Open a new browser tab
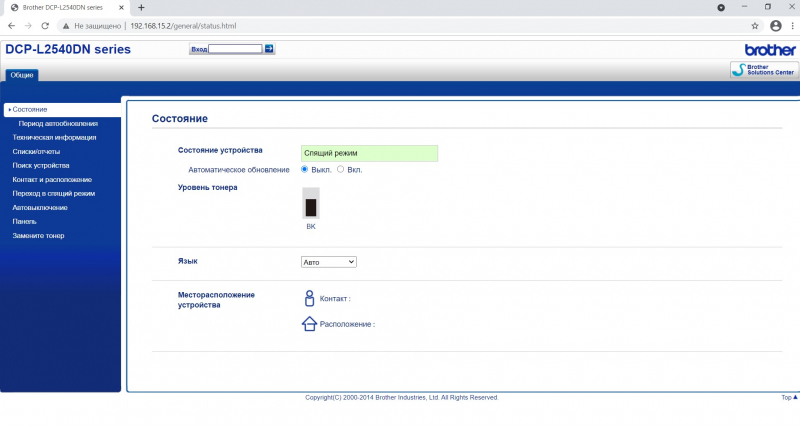800x428 pixels. [141, 7]
